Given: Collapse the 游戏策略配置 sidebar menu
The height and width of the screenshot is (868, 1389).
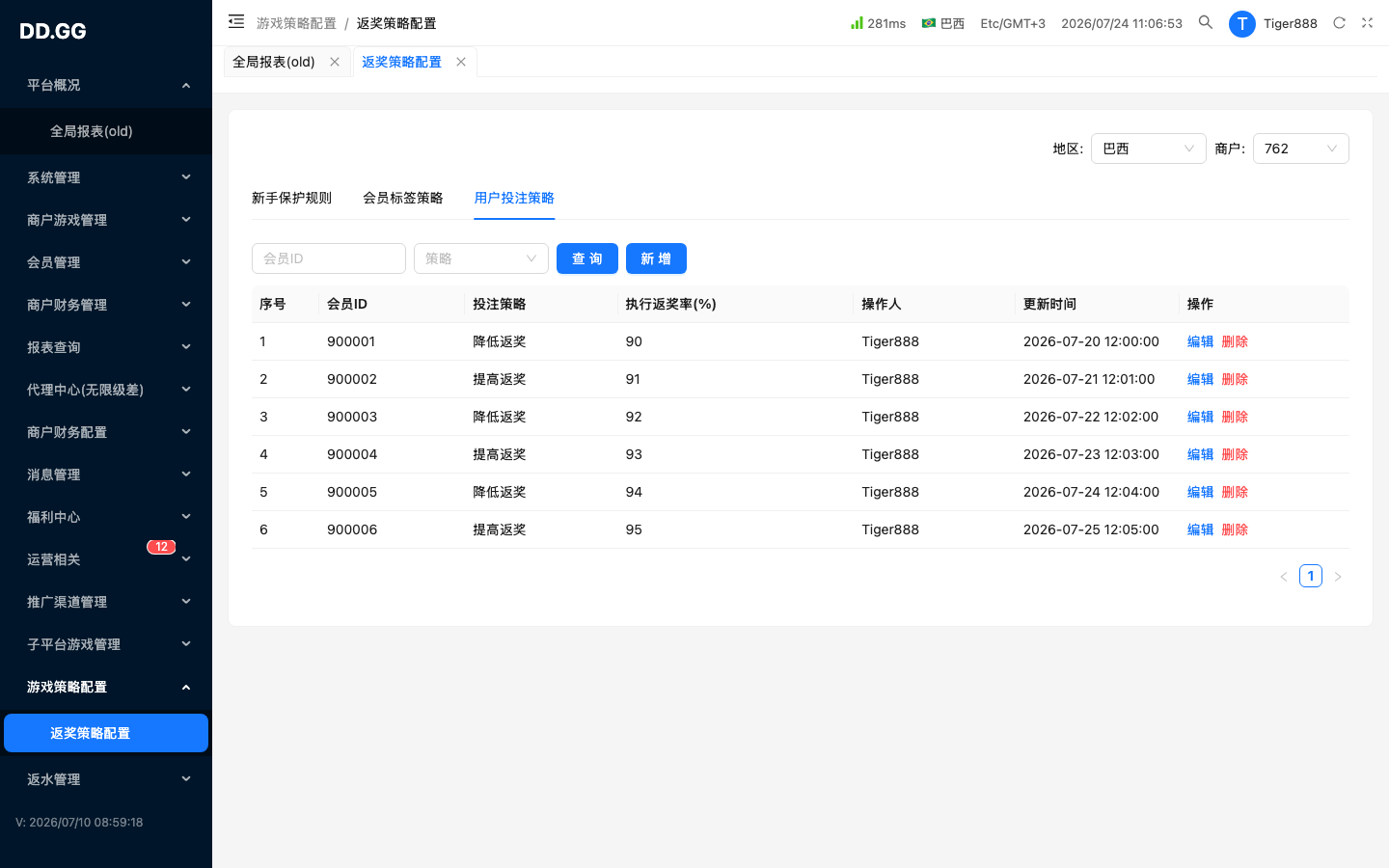Looking at the screenshot, I should [106, 687].
